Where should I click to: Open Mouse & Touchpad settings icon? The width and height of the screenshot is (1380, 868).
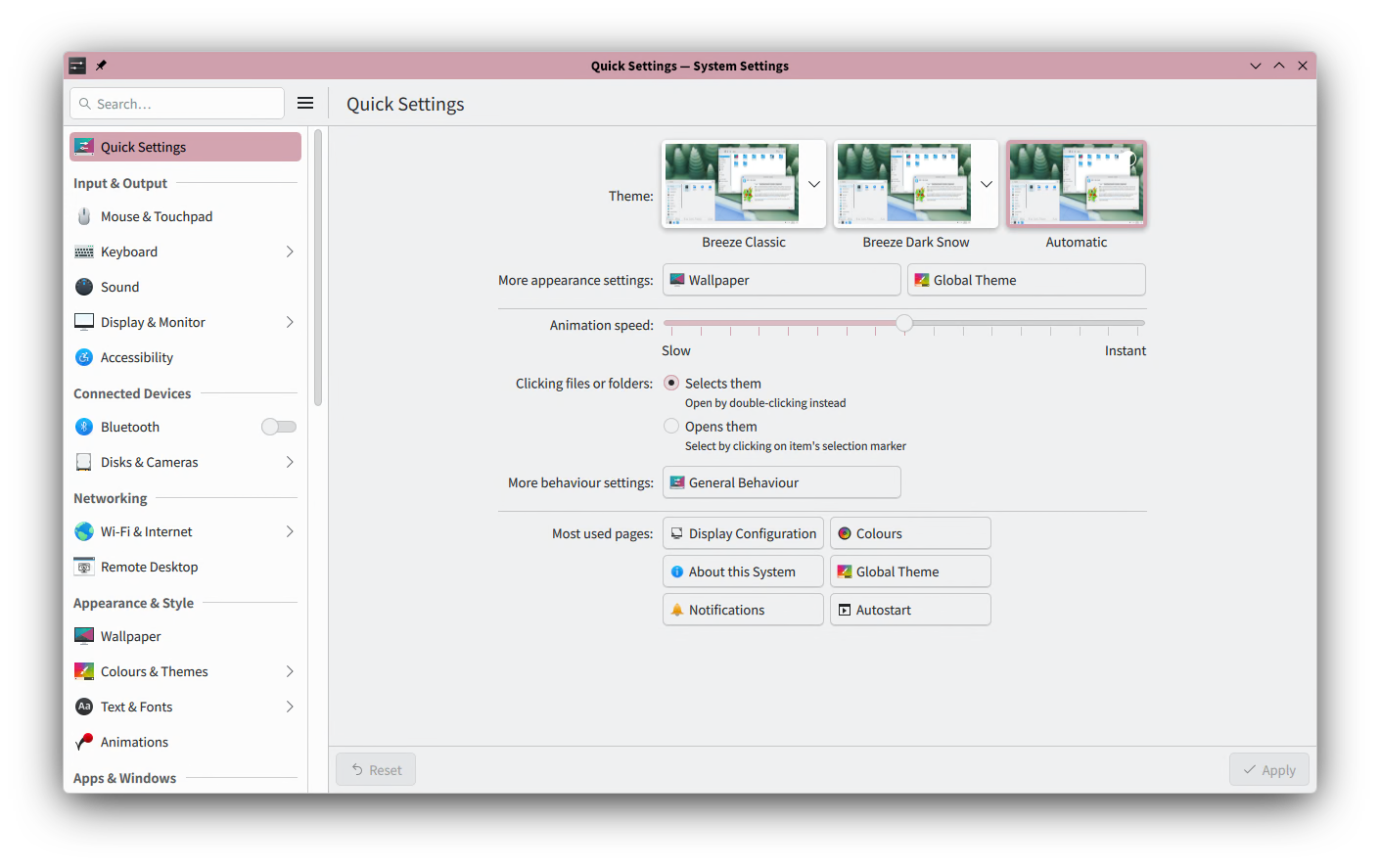click(84, 216)
